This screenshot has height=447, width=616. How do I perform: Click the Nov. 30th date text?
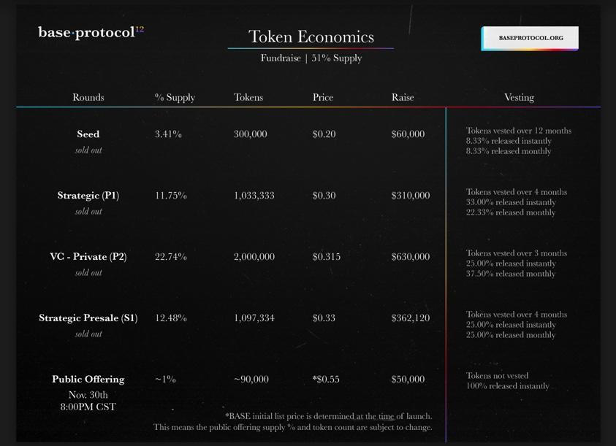tap(88, 394)
